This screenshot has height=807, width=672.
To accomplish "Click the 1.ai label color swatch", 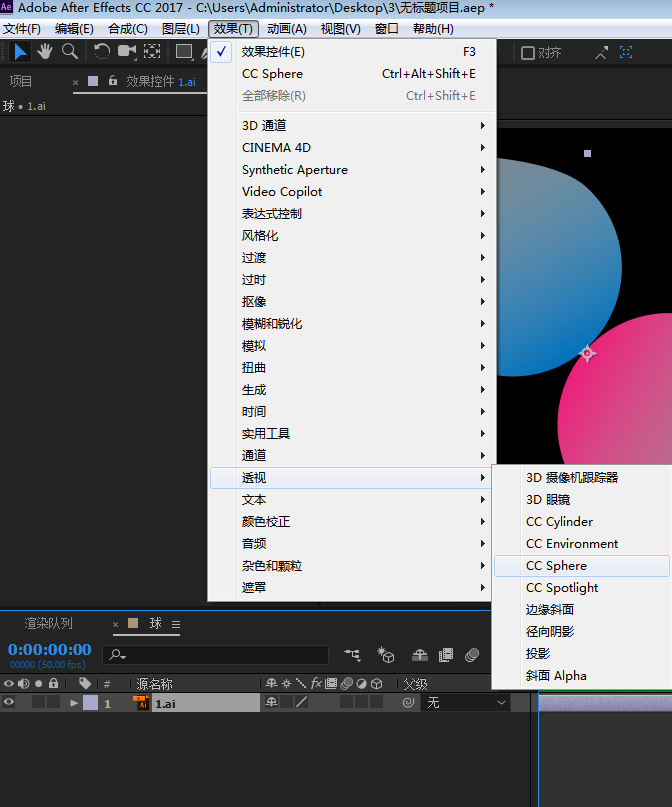I will [90, 703].
